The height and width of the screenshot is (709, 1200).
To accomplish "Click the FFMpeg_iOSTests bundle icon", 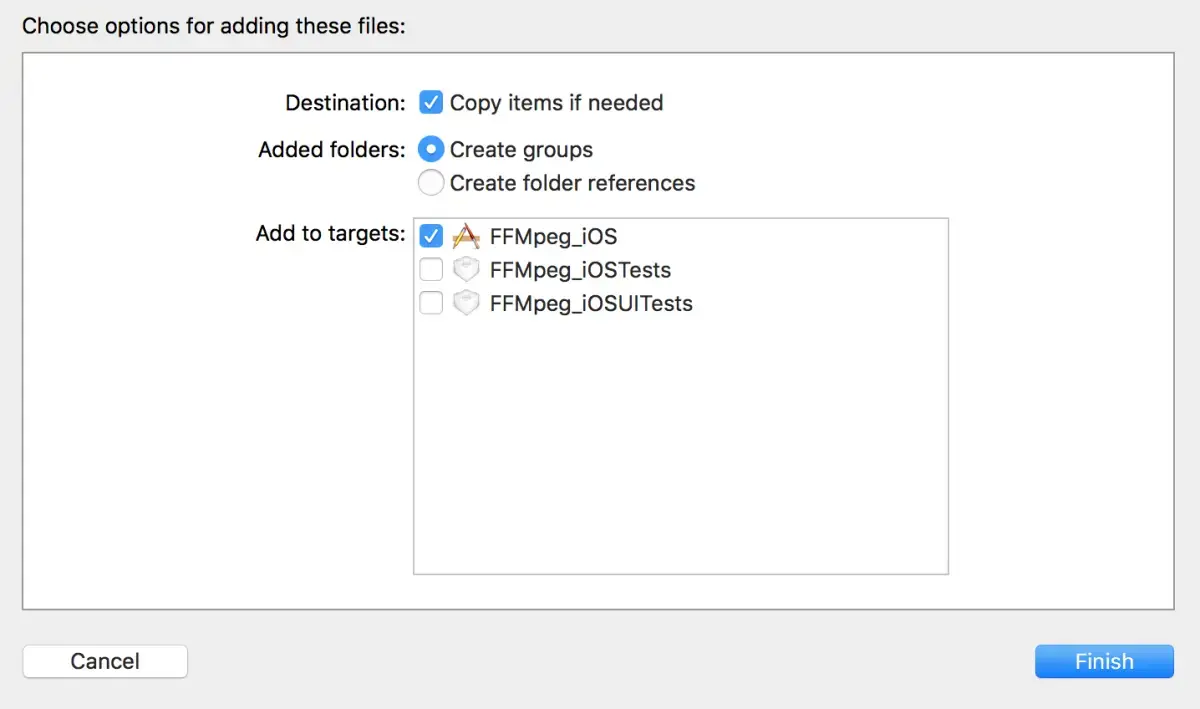I will [x=466, y=269].
